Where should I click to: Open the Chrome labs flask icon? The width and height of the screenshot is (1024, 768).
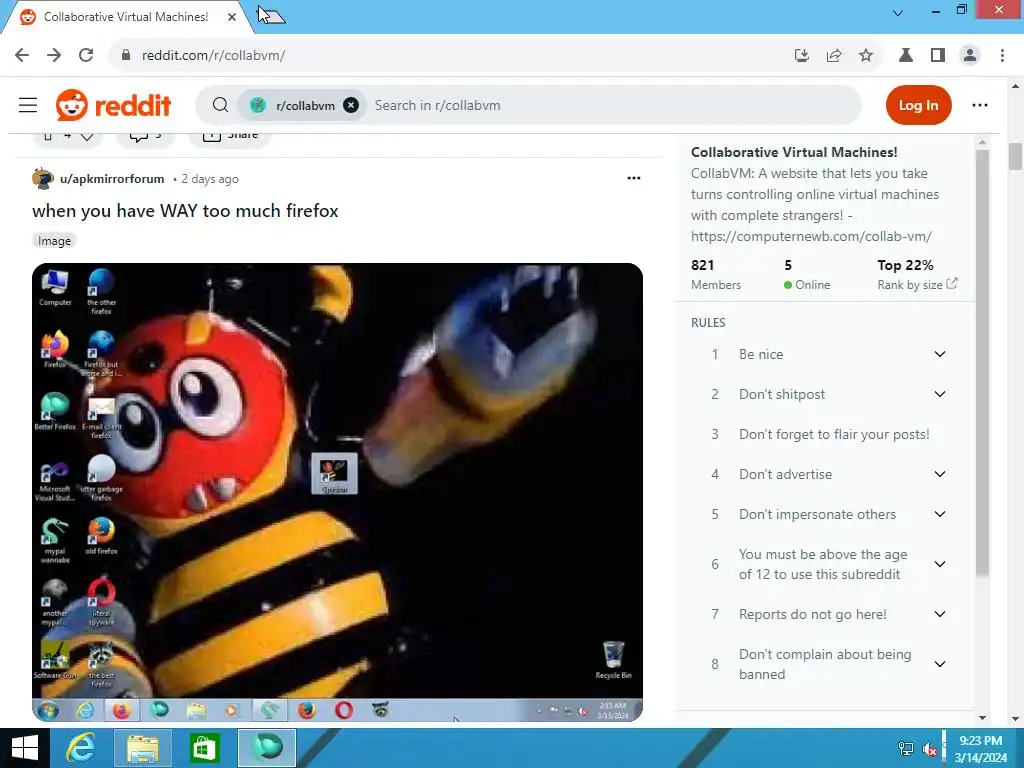click(x=906, y=56)
